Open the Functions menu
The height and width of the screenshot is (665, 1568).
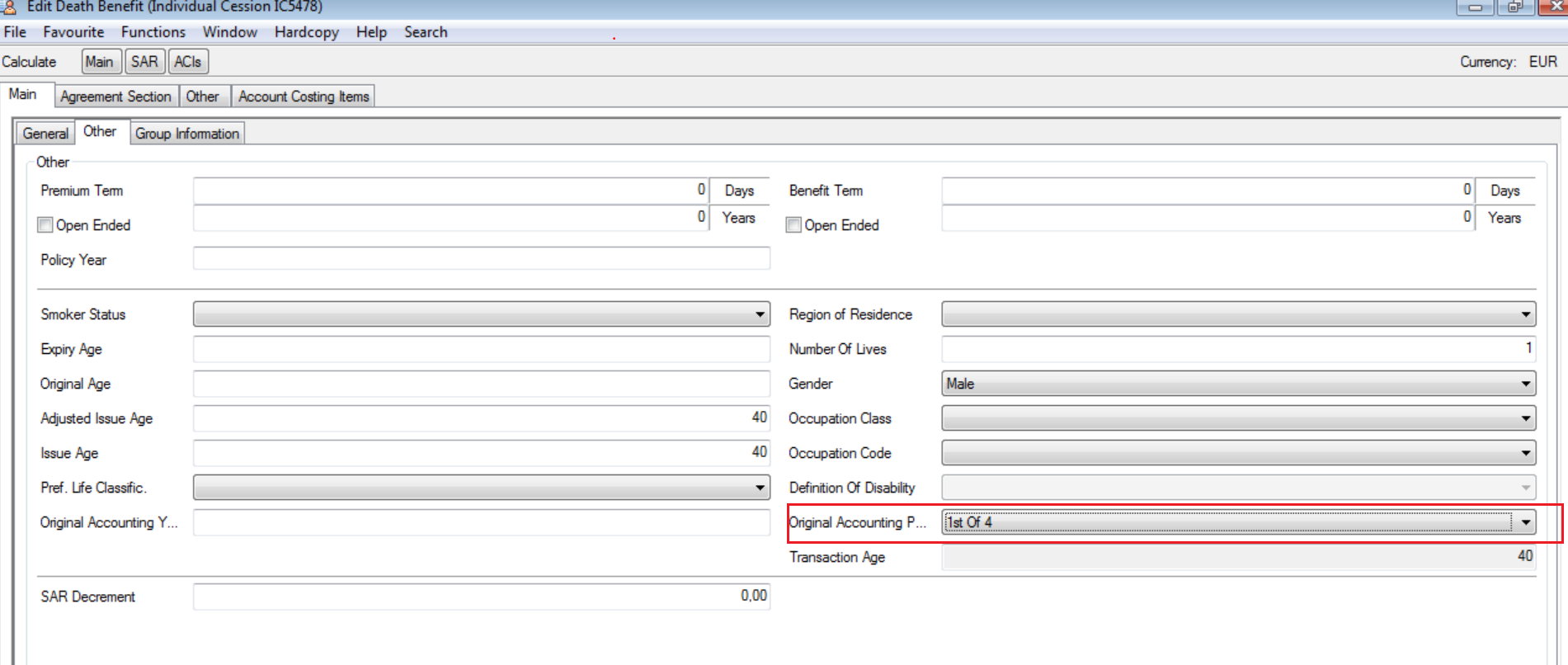click(153, 32)
